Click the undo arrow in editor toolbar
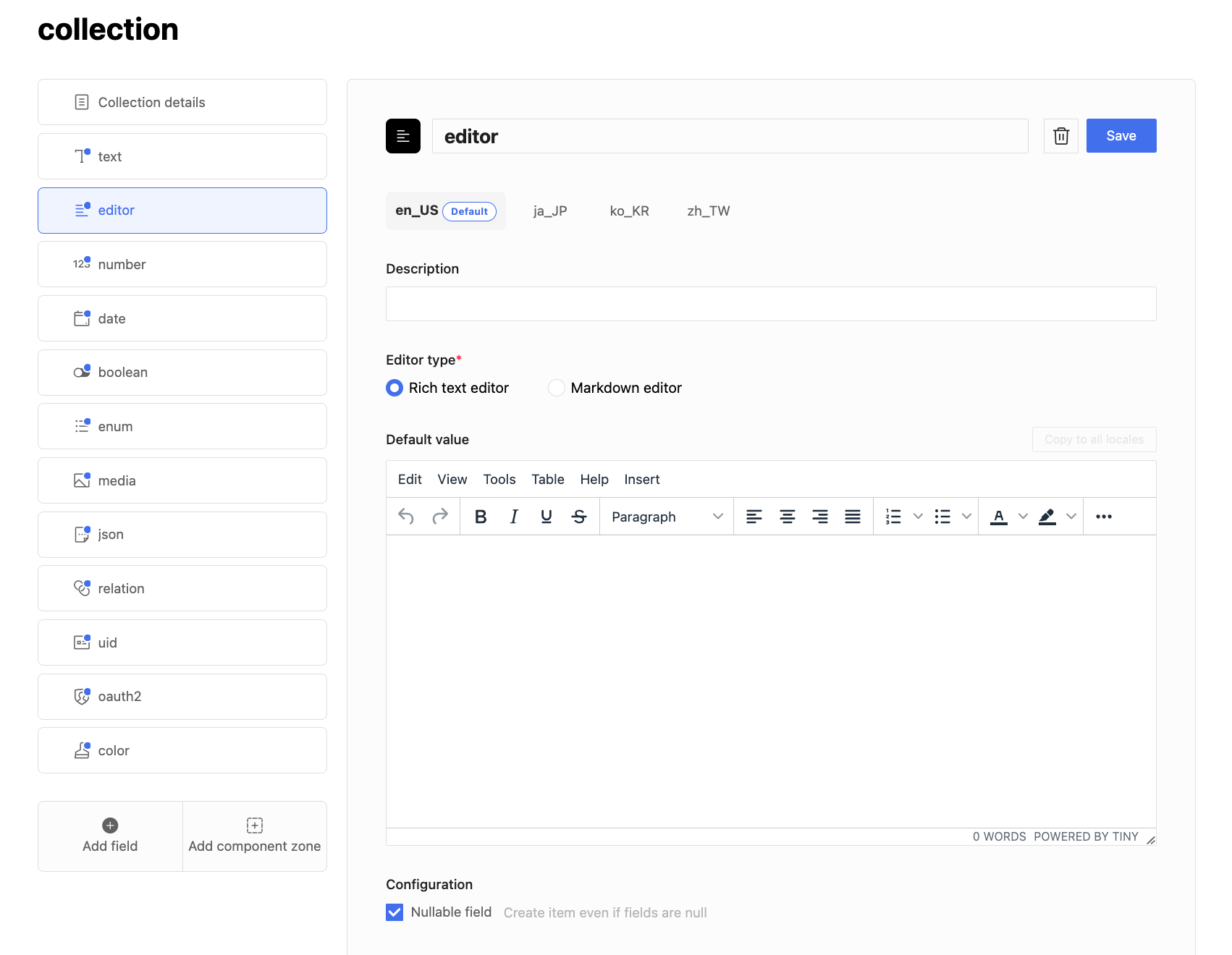 pos(406,517)
